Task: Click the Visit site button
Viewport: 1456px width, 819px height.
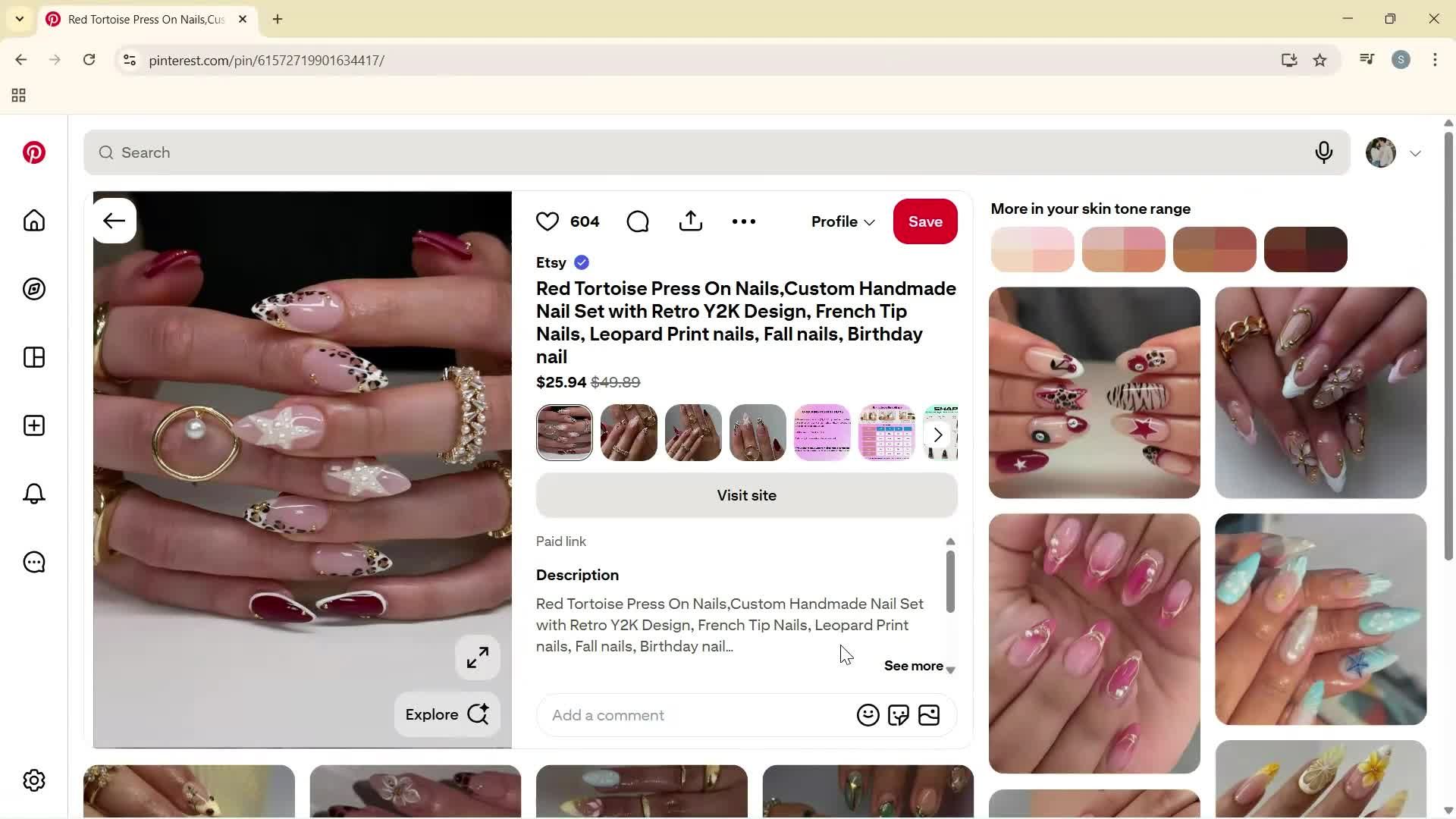Action: click(x=746, y=495)
